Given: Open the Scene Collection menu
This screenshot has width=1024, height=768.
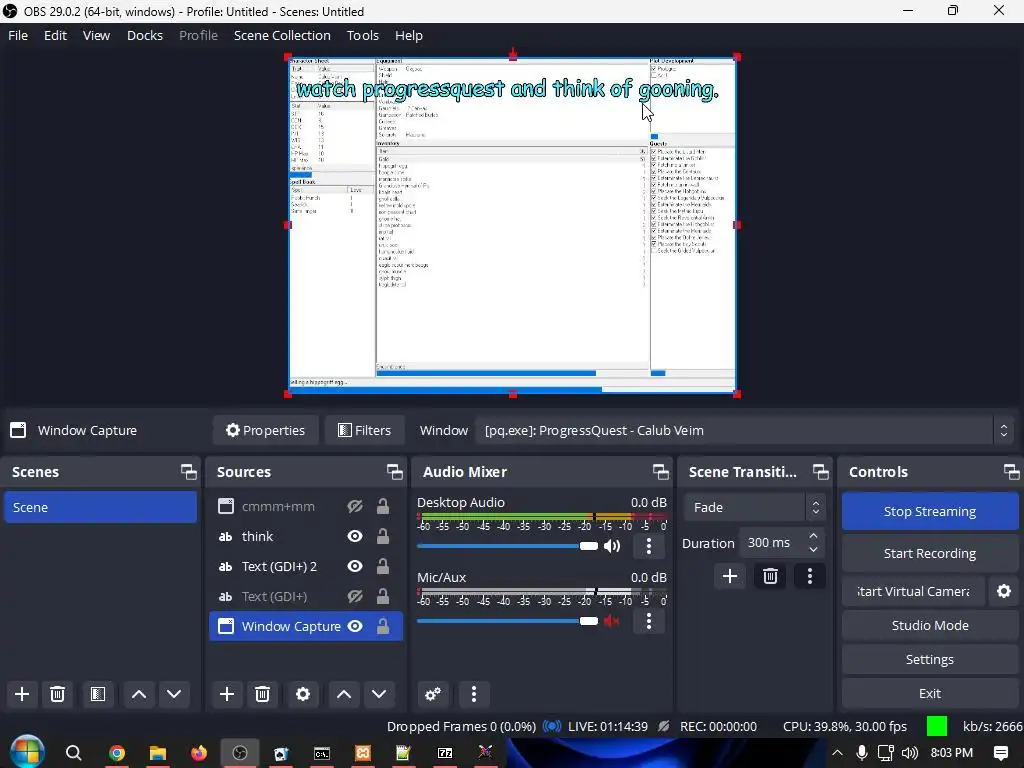Looking at the screenshot, I should pyautogui.click(x=282, y=35).
